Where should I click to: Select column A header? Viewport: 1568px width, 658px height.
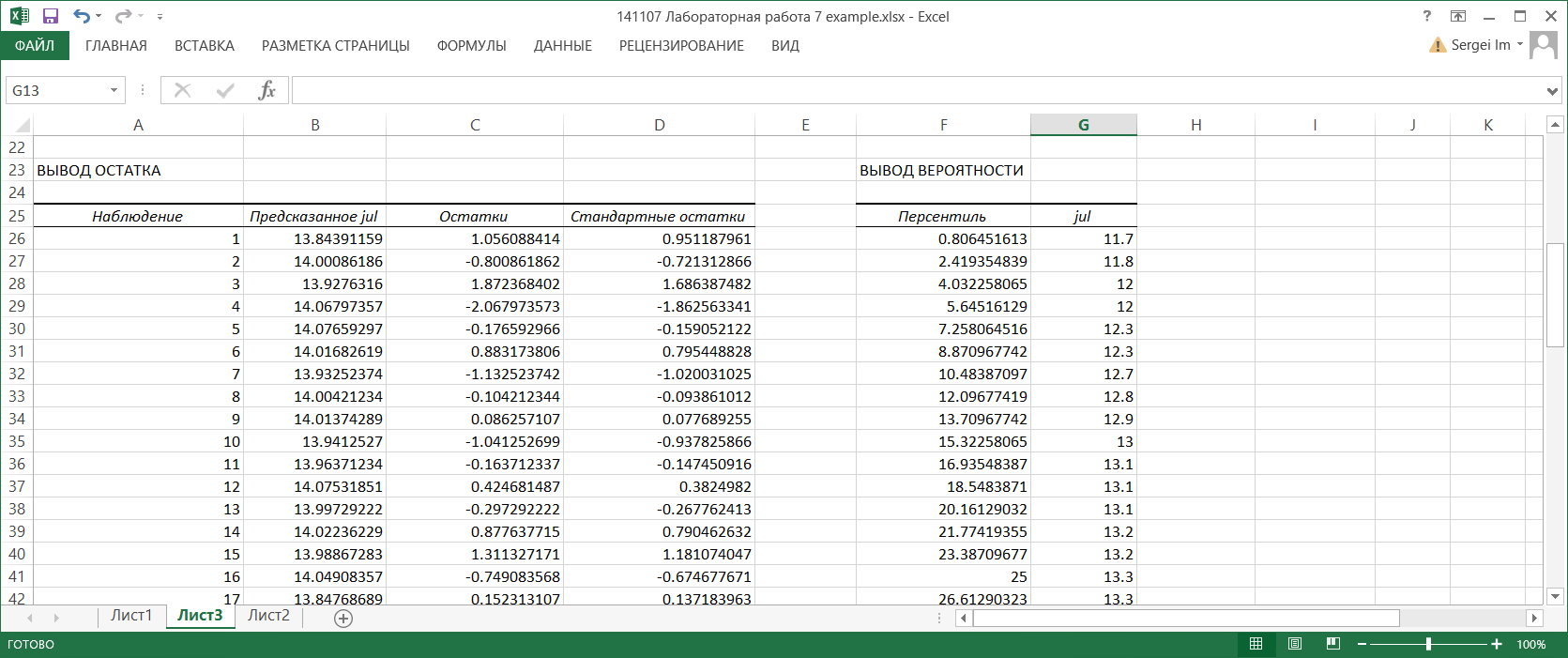138,125
